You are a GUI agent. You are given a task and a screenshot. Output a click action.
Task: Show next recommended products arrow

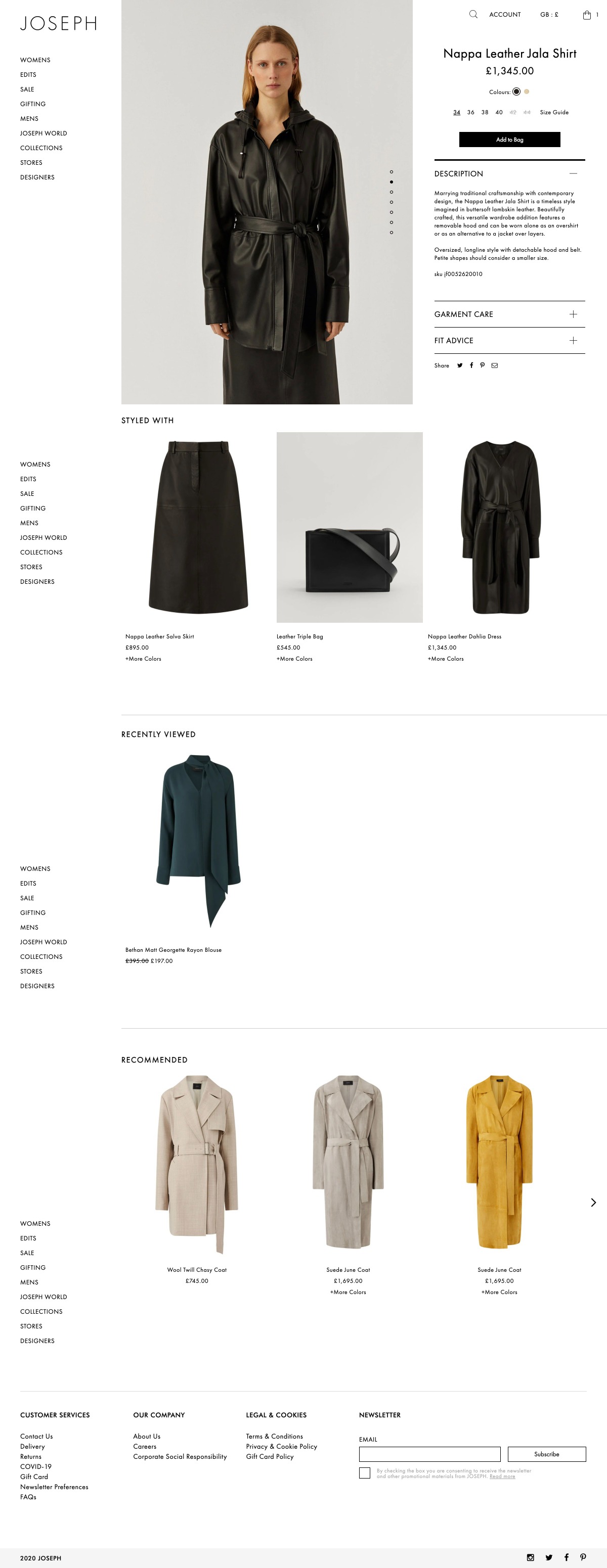[593, 1202]
